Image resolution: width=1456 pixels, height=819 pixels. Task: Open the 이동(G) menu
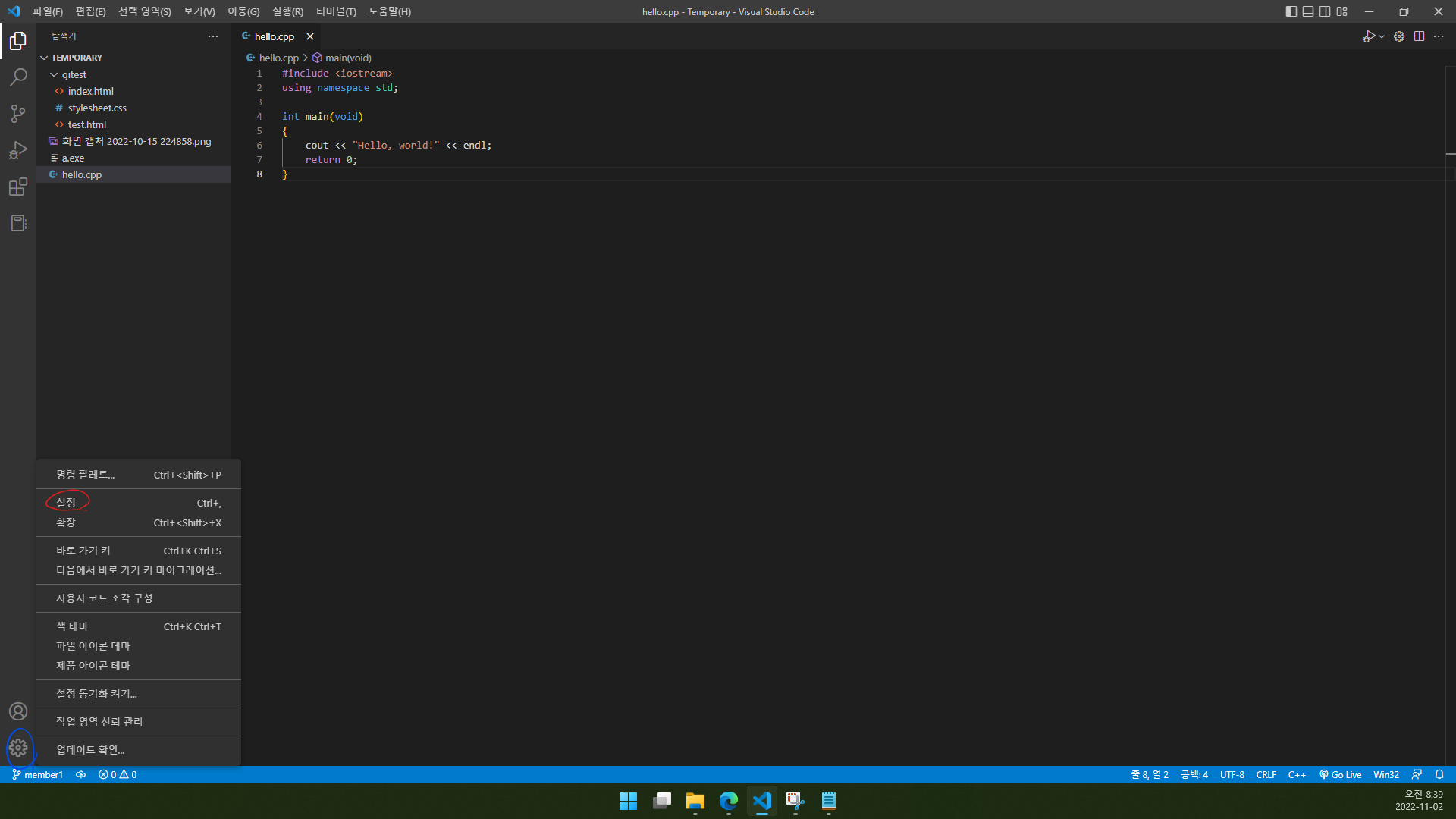click(243, 11)
